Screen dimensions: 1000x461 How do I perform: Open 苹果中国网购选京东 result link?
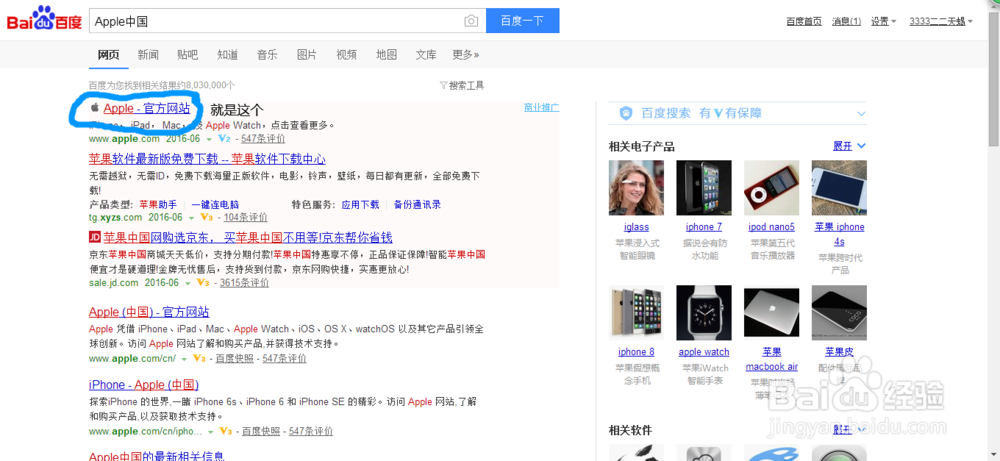pos(247,238)
